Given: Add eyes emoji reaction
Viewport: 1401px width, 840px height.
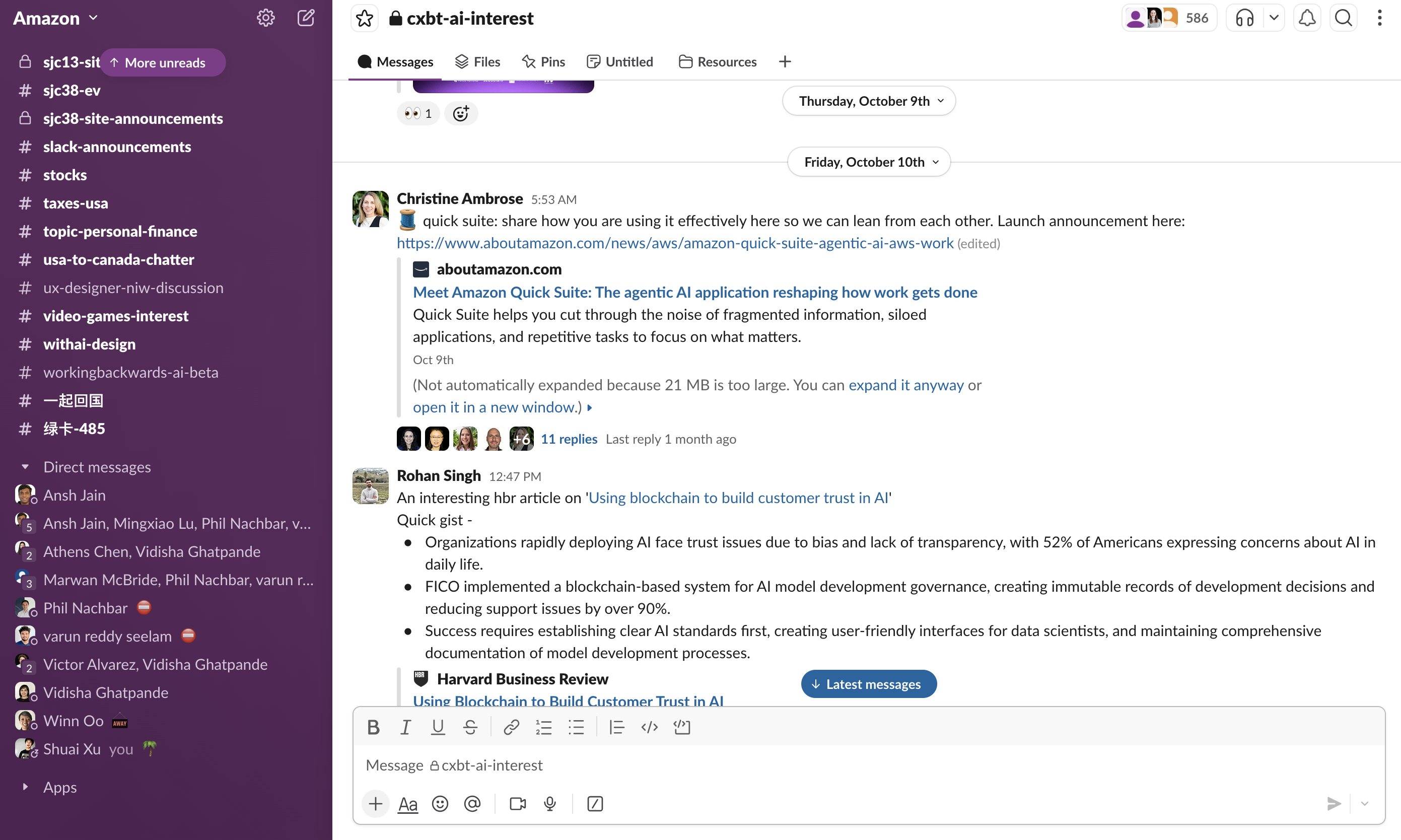Looking at the screenshot, I should point(418,114).
